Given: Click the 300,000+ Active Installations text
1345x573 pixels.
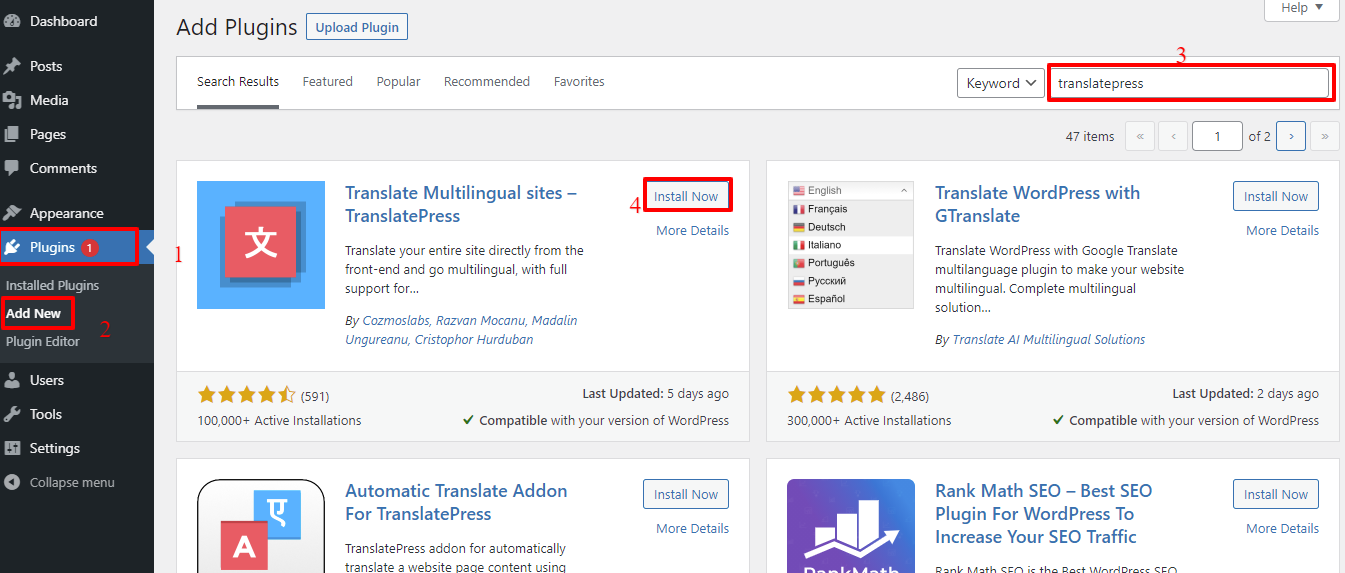Looking at the screenshot, I should (870, 420).
